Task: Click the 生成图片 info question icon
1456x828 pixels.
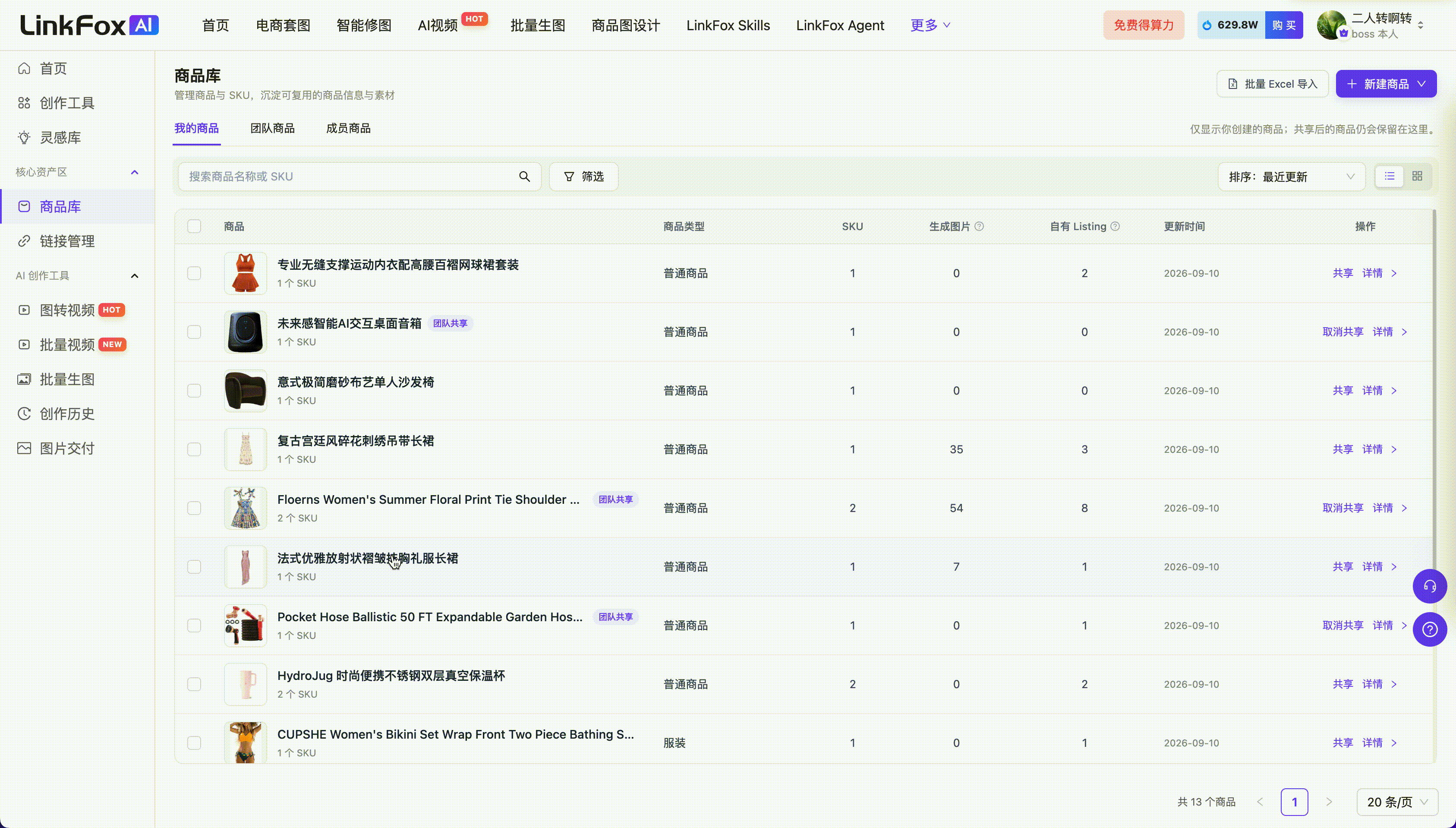Action: (979, 226)
